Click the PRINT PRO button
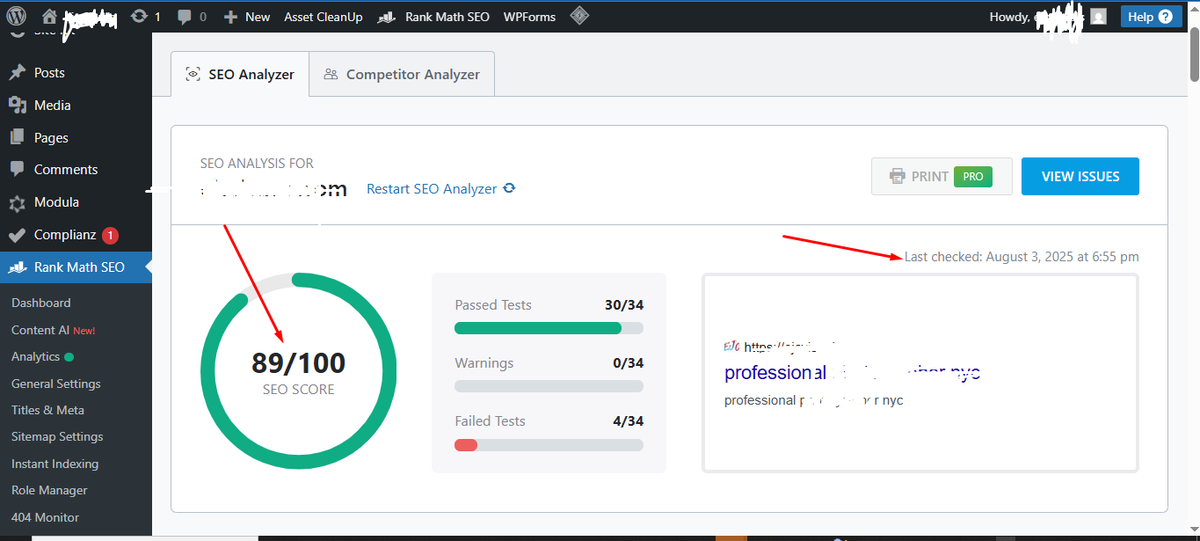The image size is (1200, 541). tap(941, 176)
